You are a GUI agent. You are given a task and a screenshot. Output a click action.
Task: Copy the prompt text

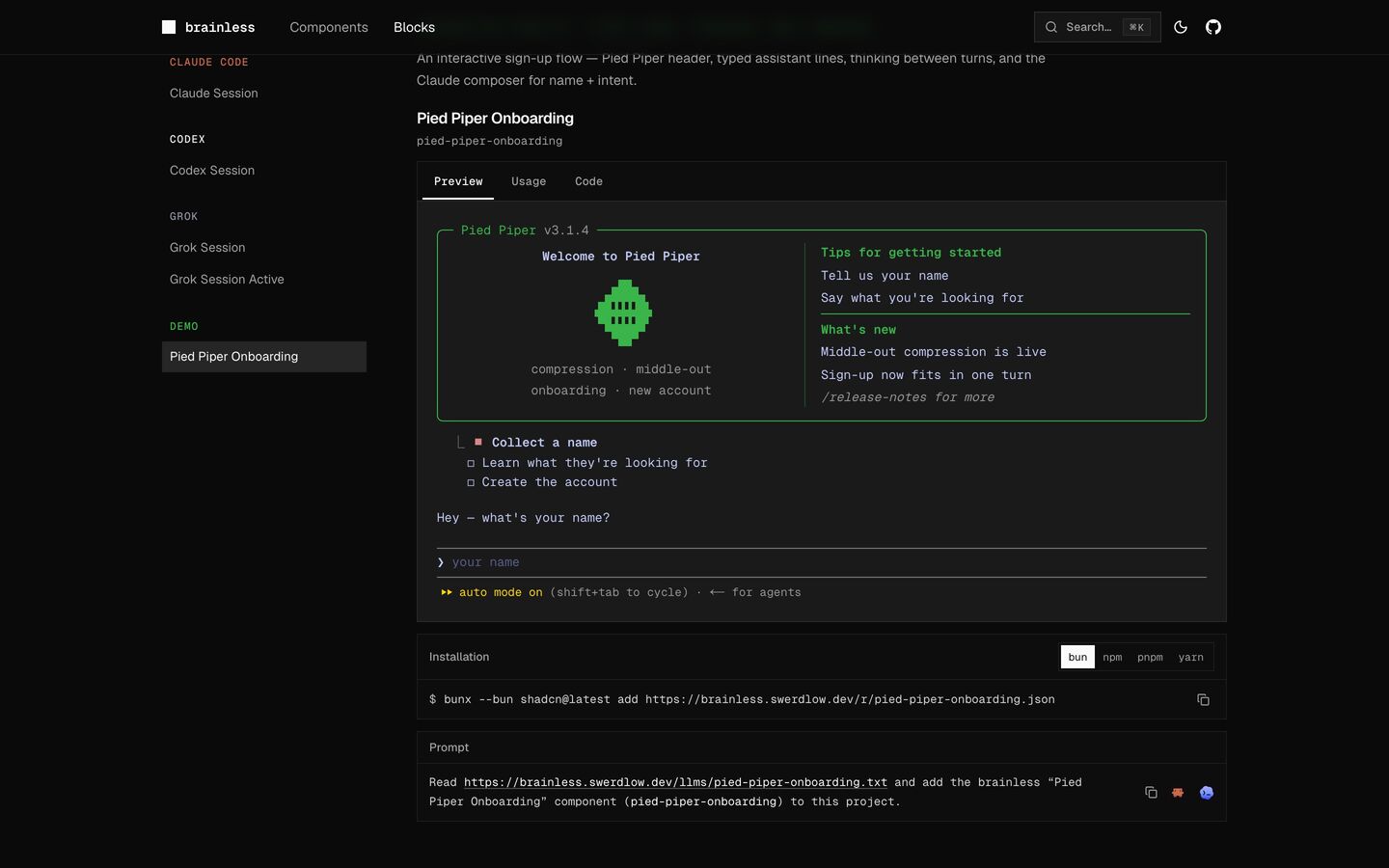[1151, 792]
